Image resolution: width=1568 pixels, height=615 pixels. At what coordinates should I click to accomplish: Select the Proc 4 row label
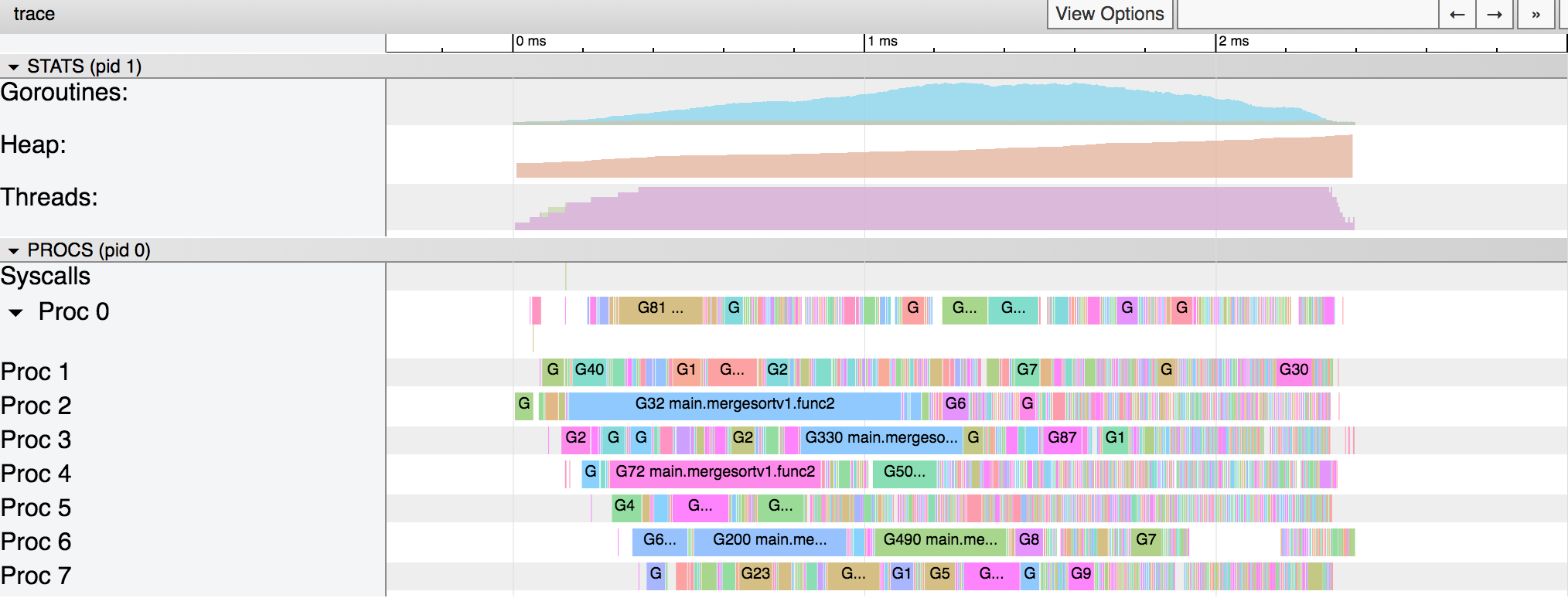[x=36, y=474]
